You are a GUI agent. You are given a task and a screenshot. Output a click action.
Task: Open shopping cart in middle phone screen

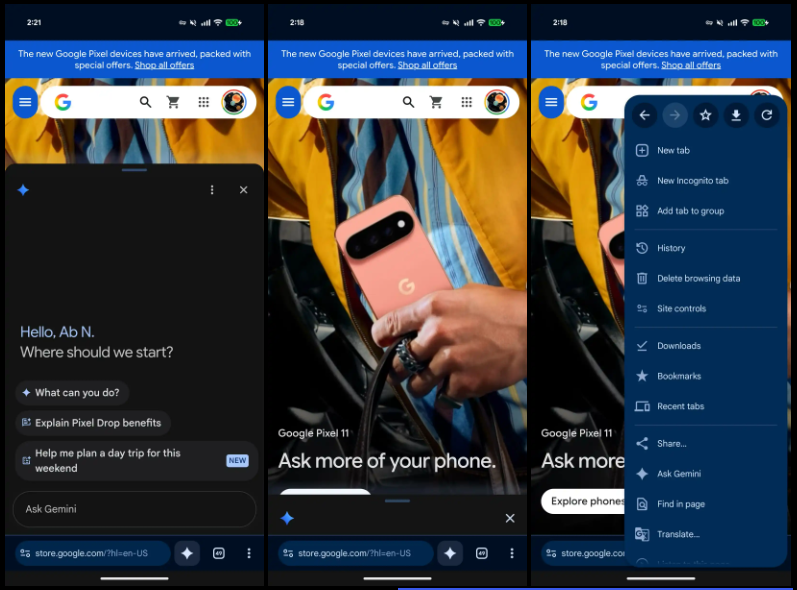click(x=436, y=103)
